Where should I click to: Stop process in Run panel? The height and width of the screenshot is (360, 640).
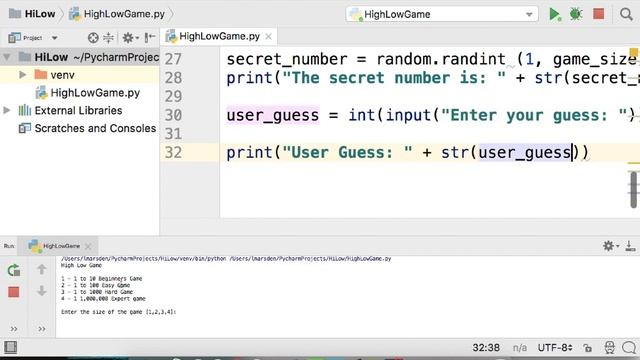click(13, 292)
